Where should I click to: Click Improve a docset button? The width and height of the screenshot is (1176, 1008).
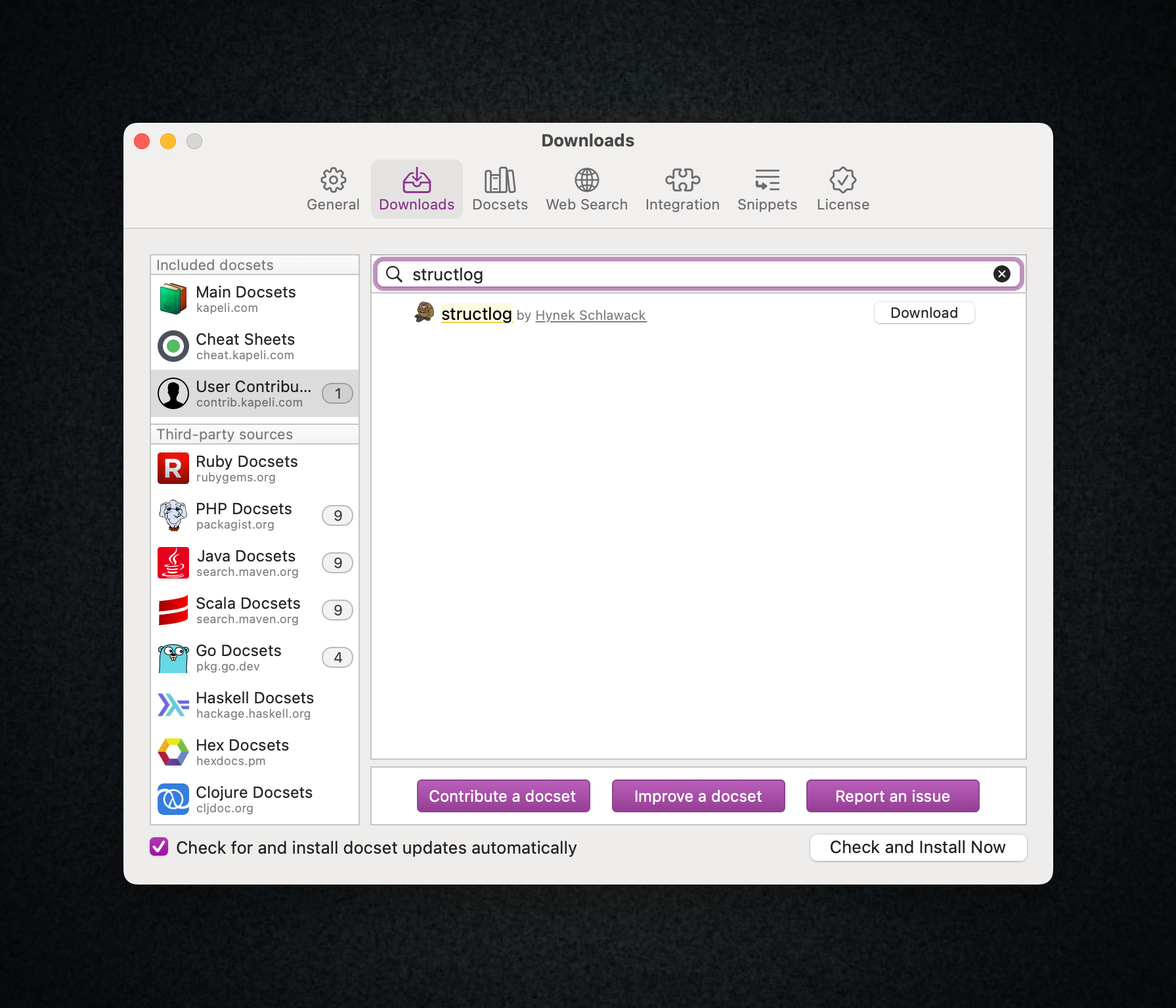(698, 796)
